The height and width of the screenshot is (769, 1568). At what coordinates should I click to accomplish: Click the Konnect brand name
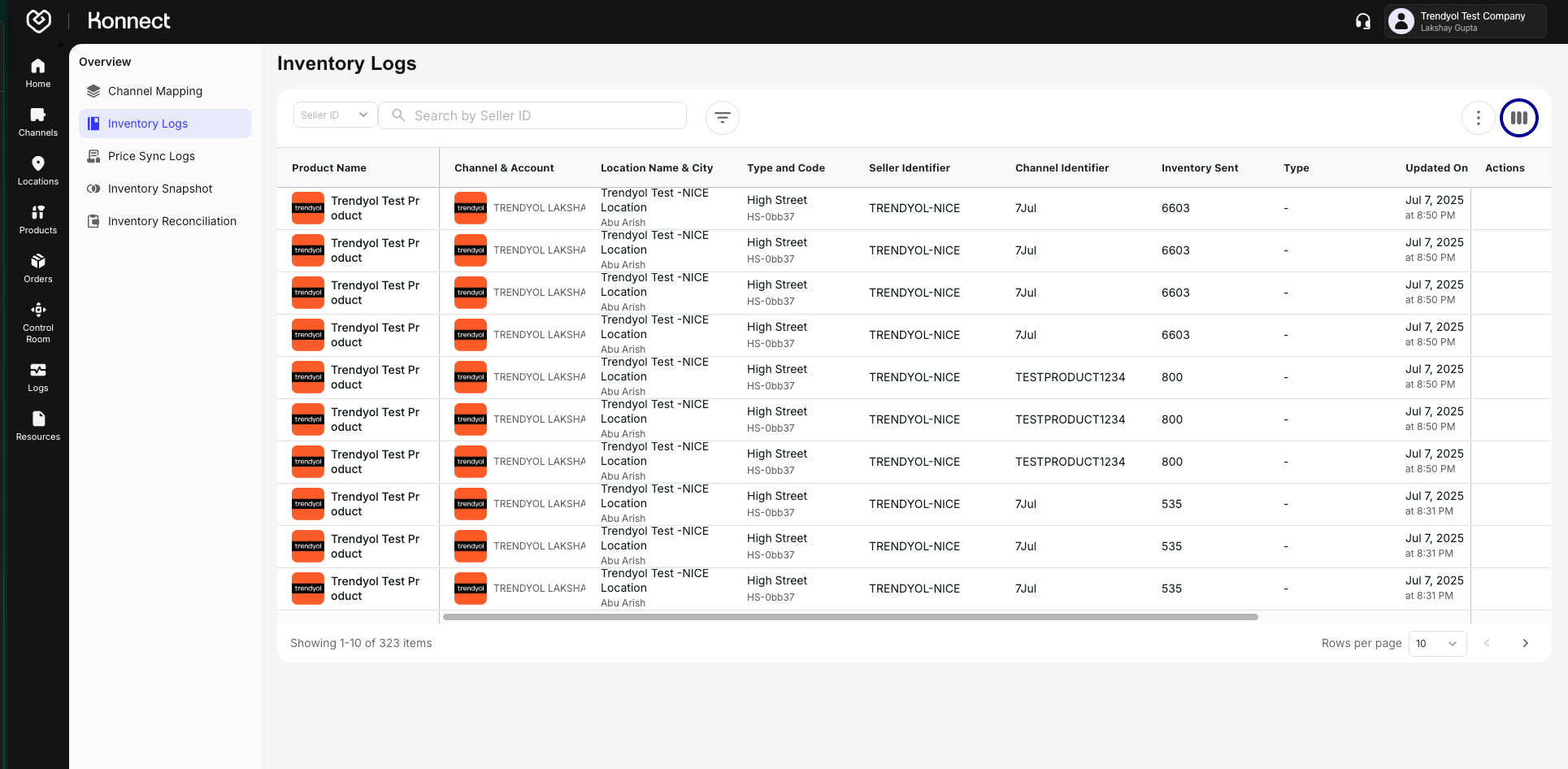pos(128,21)
